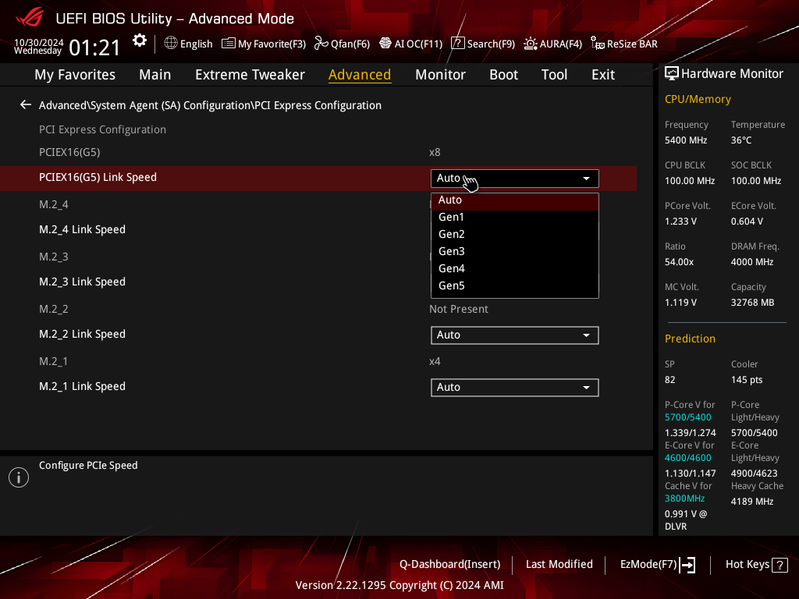Select the PCIEX16(G5) Link Speed row label
The width and height of the screenshot is (799, 599).
98,177
